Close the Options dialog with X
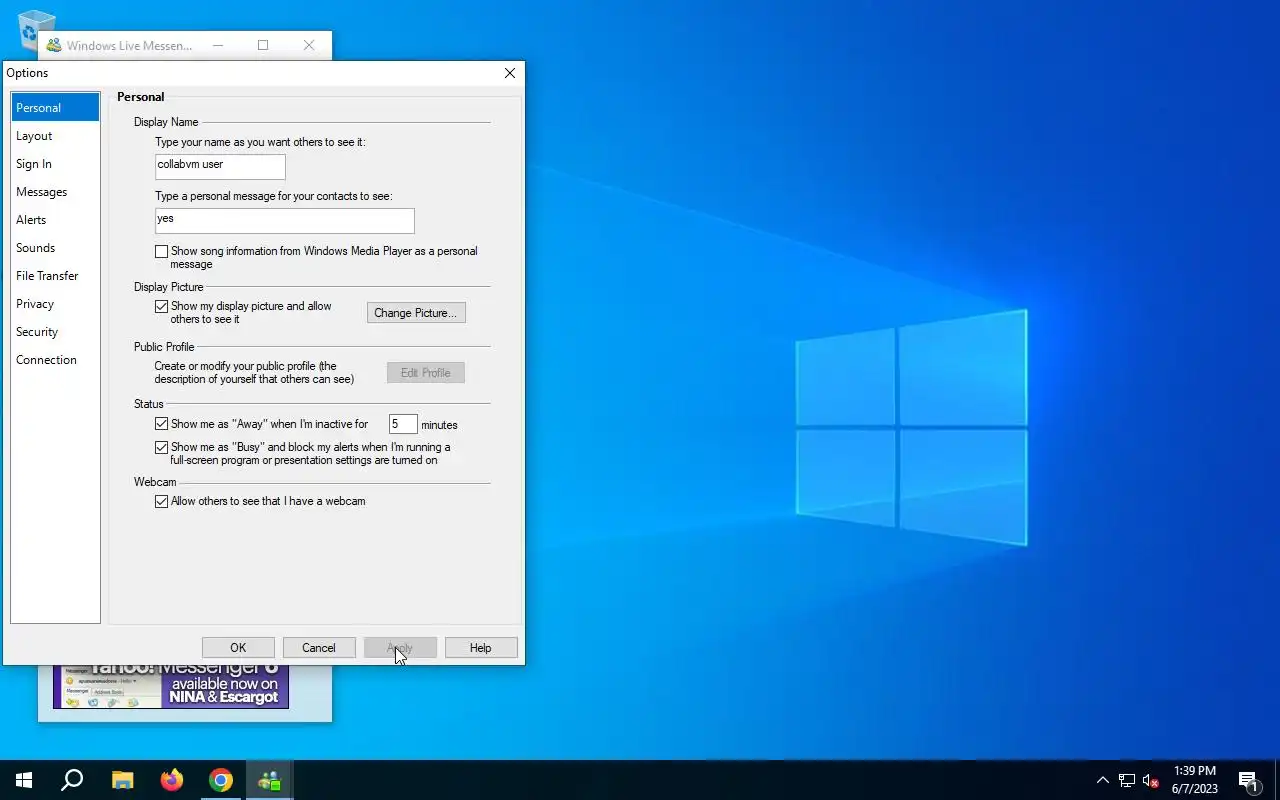Viewport: 1280px width, 800px height. pos(509,73)
